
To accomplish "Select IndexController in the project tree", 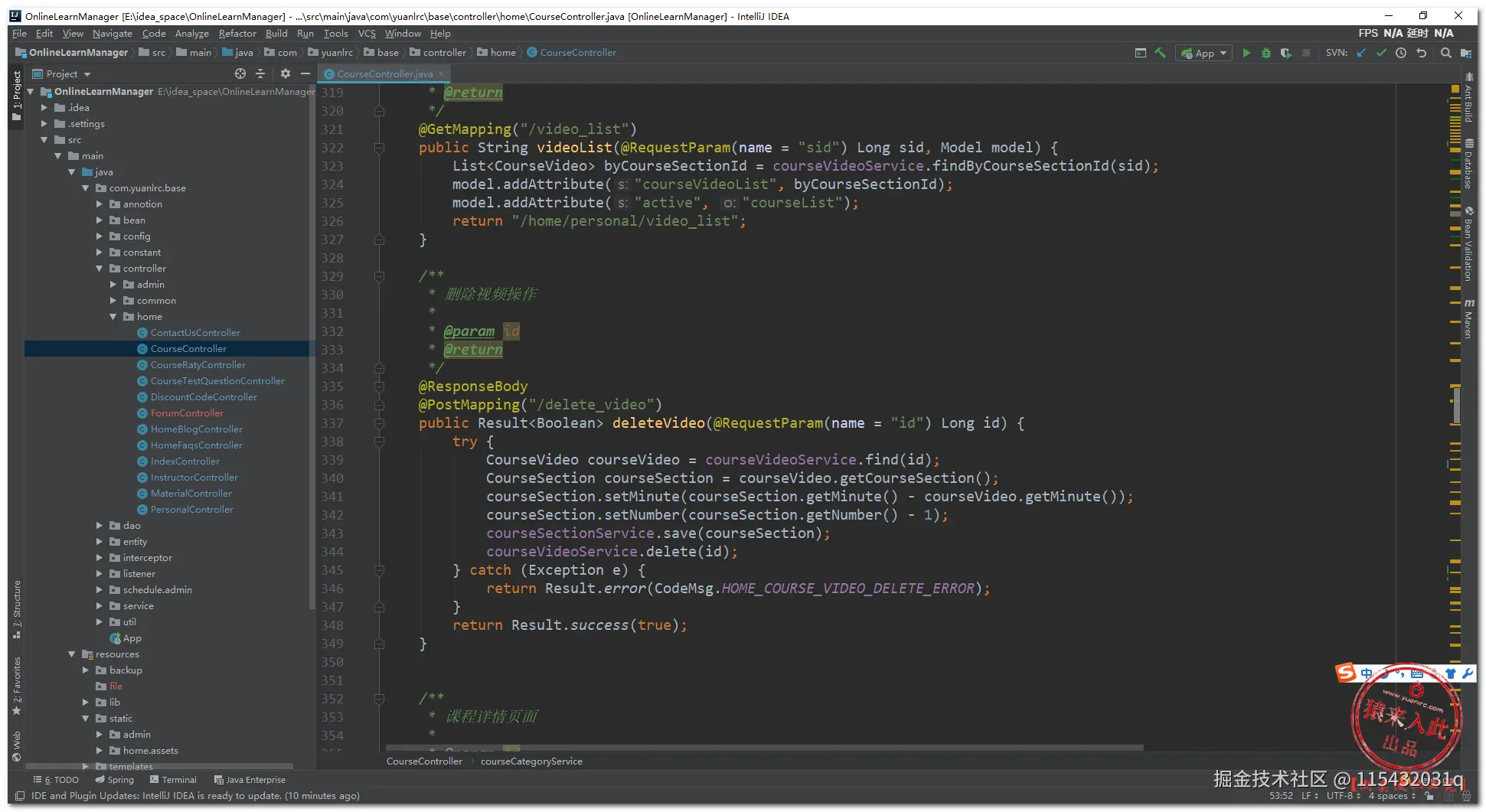I will (x=185, y=461).
